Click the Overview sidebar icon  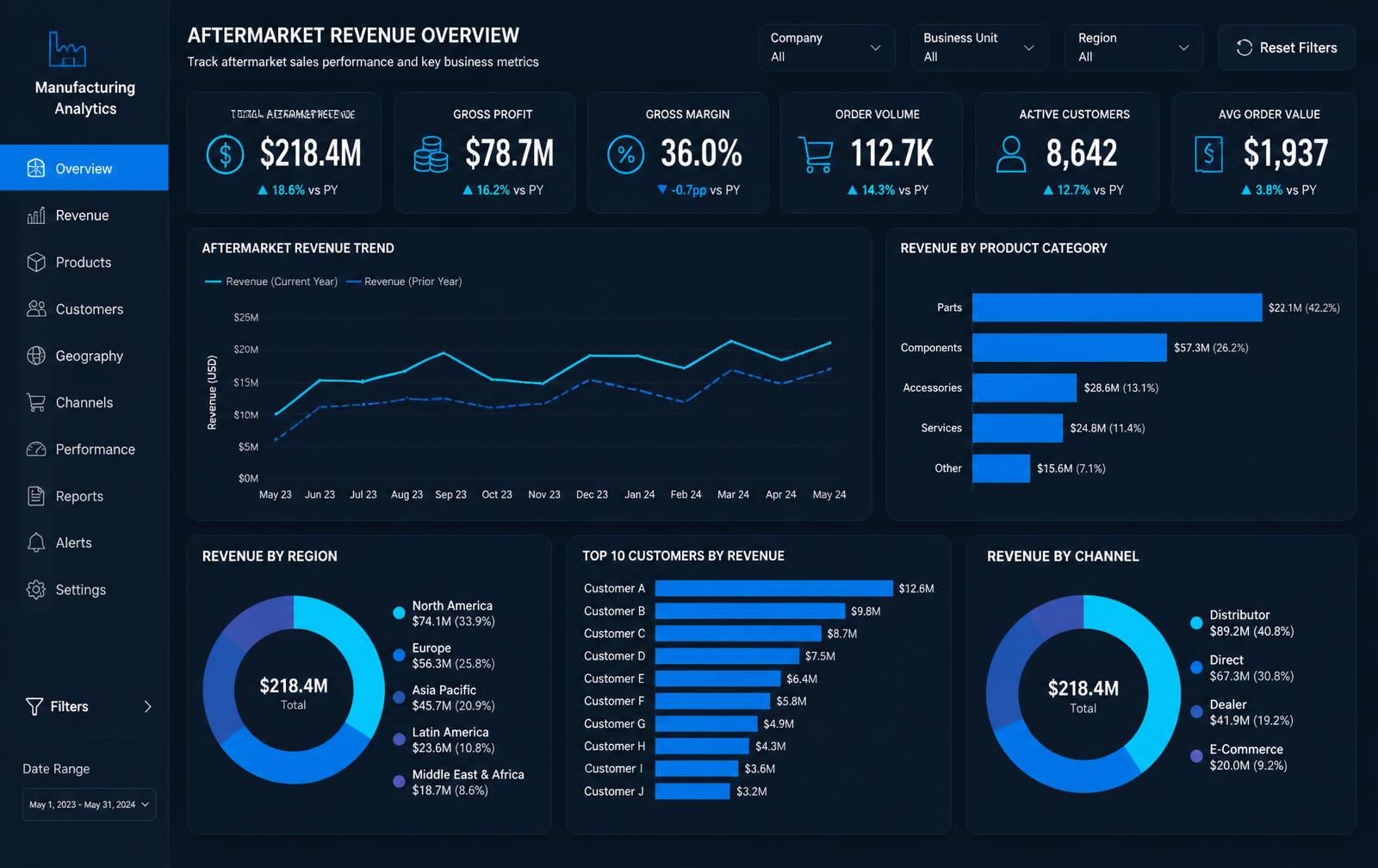36,168
